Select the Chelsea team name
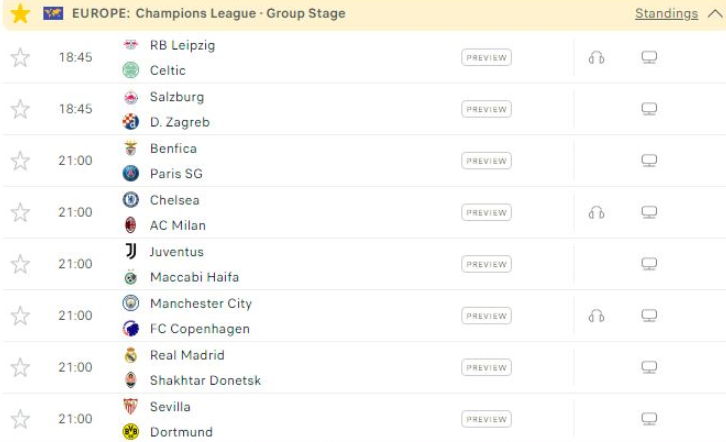 [175, 200]
